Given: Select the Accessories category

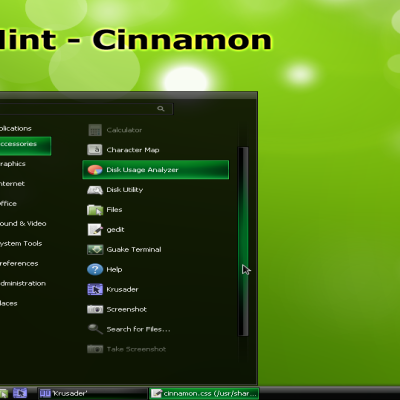Looking at the screenshot, I should [25, 146].
